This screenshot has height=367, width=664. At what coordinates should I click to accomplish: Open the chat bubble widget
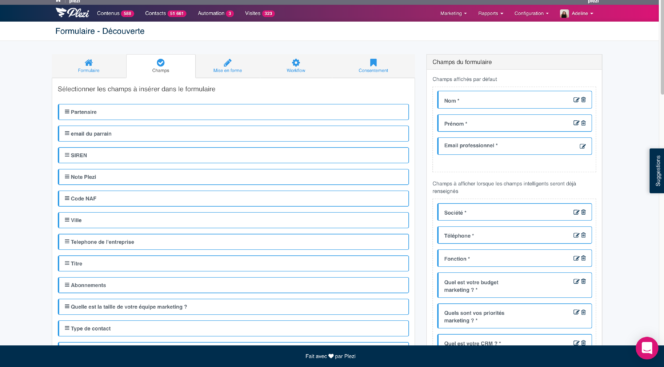click(647, 348)
